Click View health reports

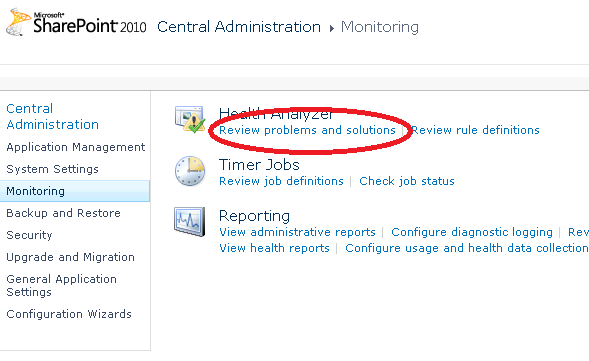point(274,248)
